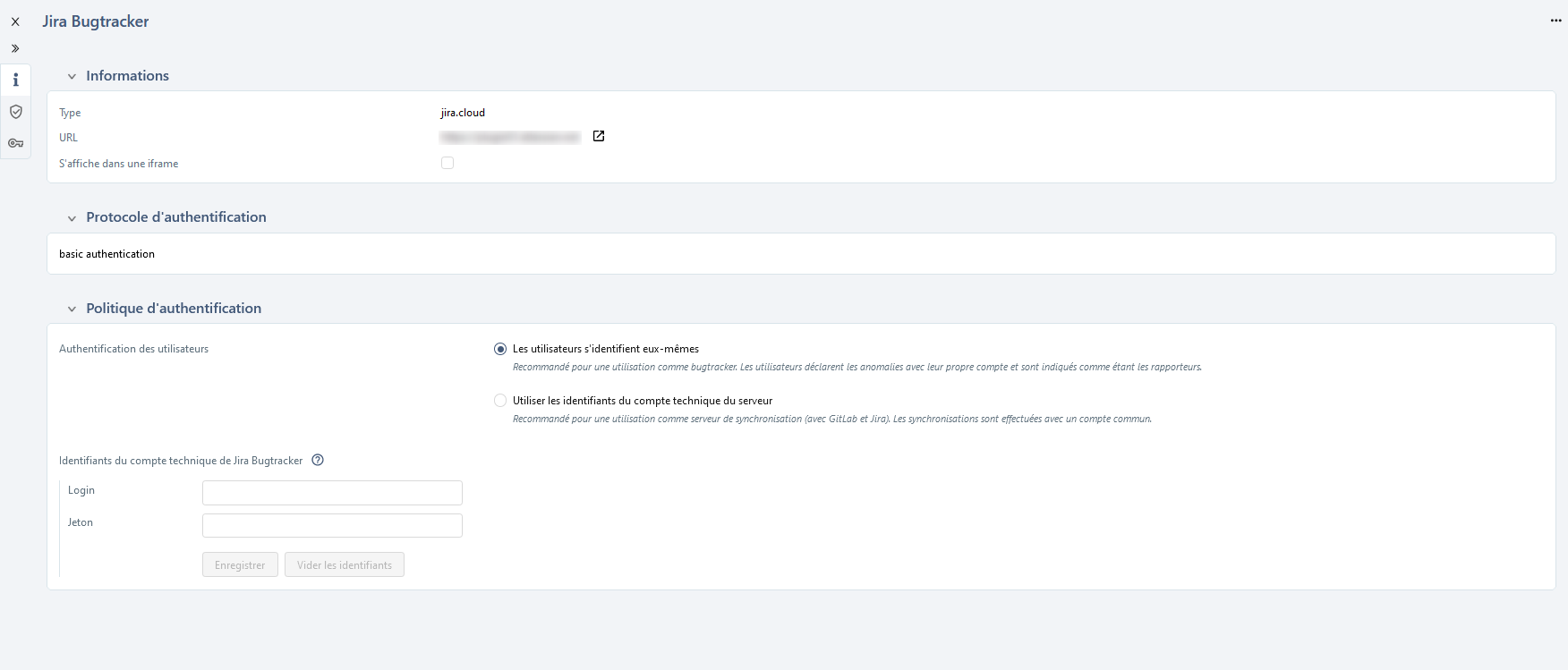Focus the Login input field
The width and height of the screenshot is (1568, 670).
pyautogui.click(x=332, y=493)
